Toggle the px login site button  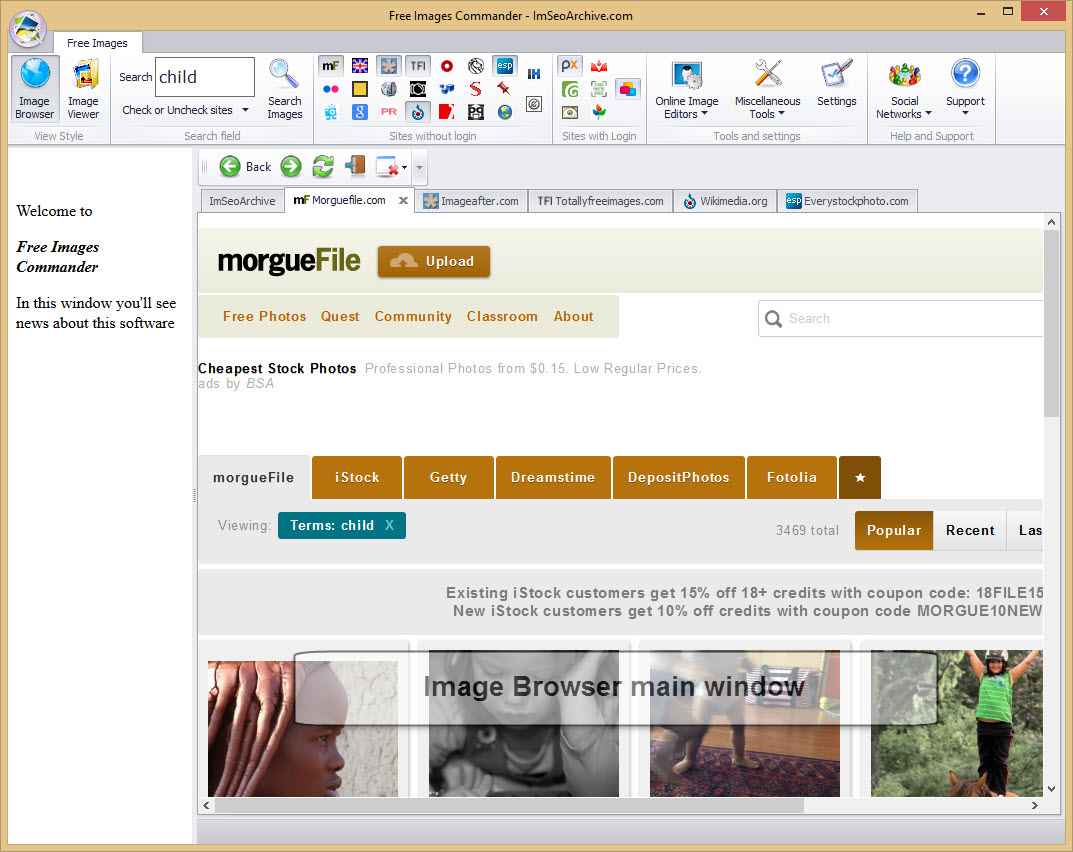(569, 66)
